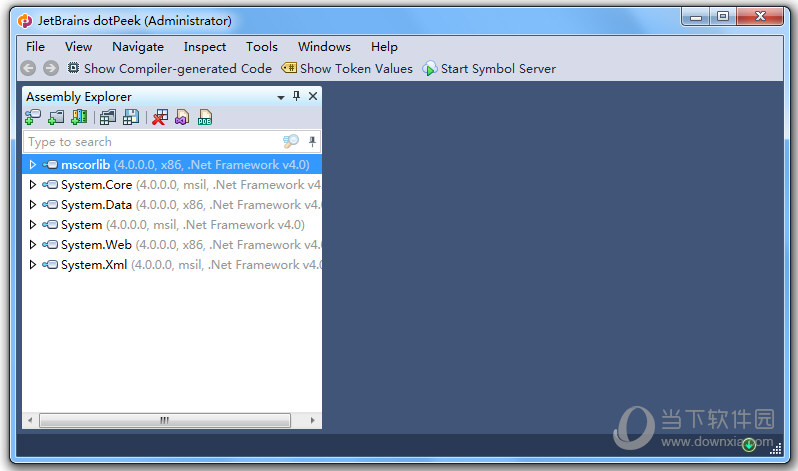The image size is (798, 471).
Task: Toggle Show Compiler-generated Code
Action: [x=170, y=68]
